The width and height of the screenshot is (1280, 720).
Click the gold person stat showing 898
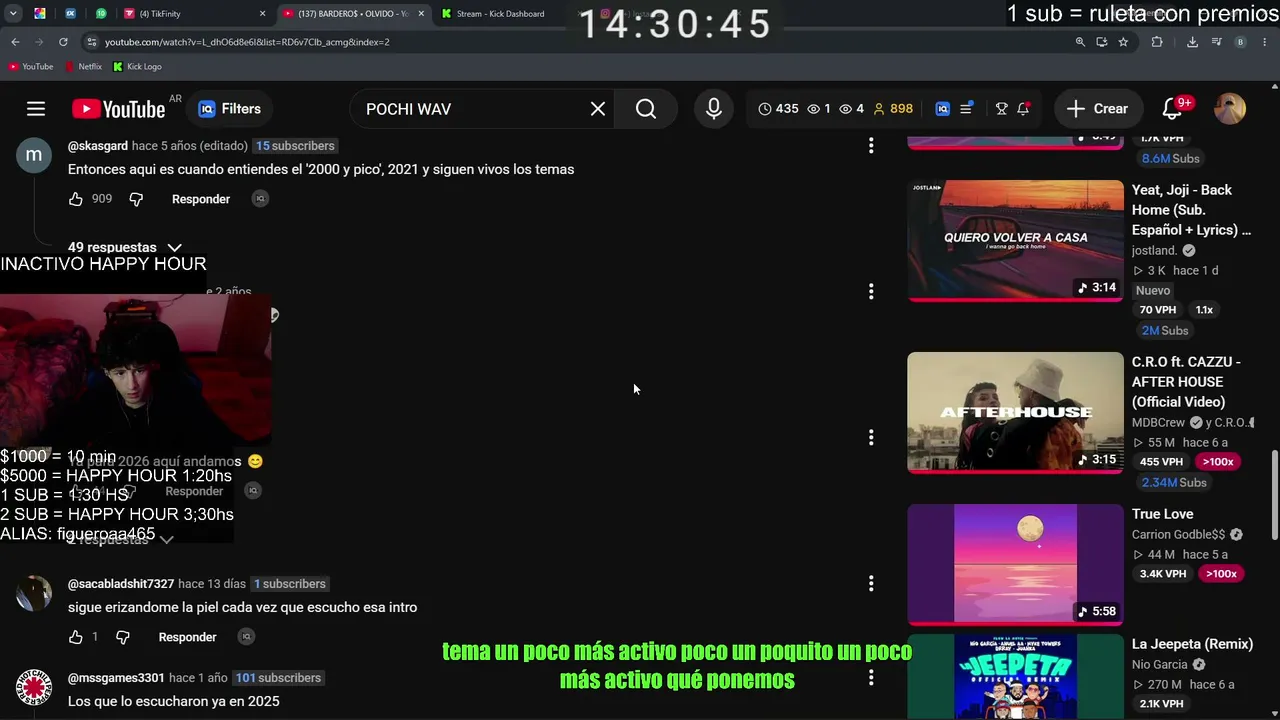click(x=893, y=109)
